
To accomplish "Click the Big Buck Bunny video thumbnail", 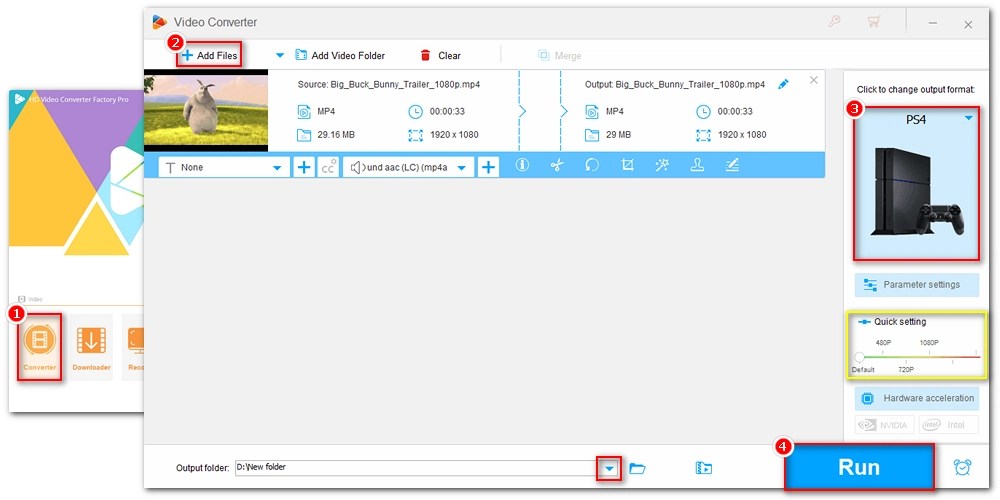I will [x=206, y=110].
